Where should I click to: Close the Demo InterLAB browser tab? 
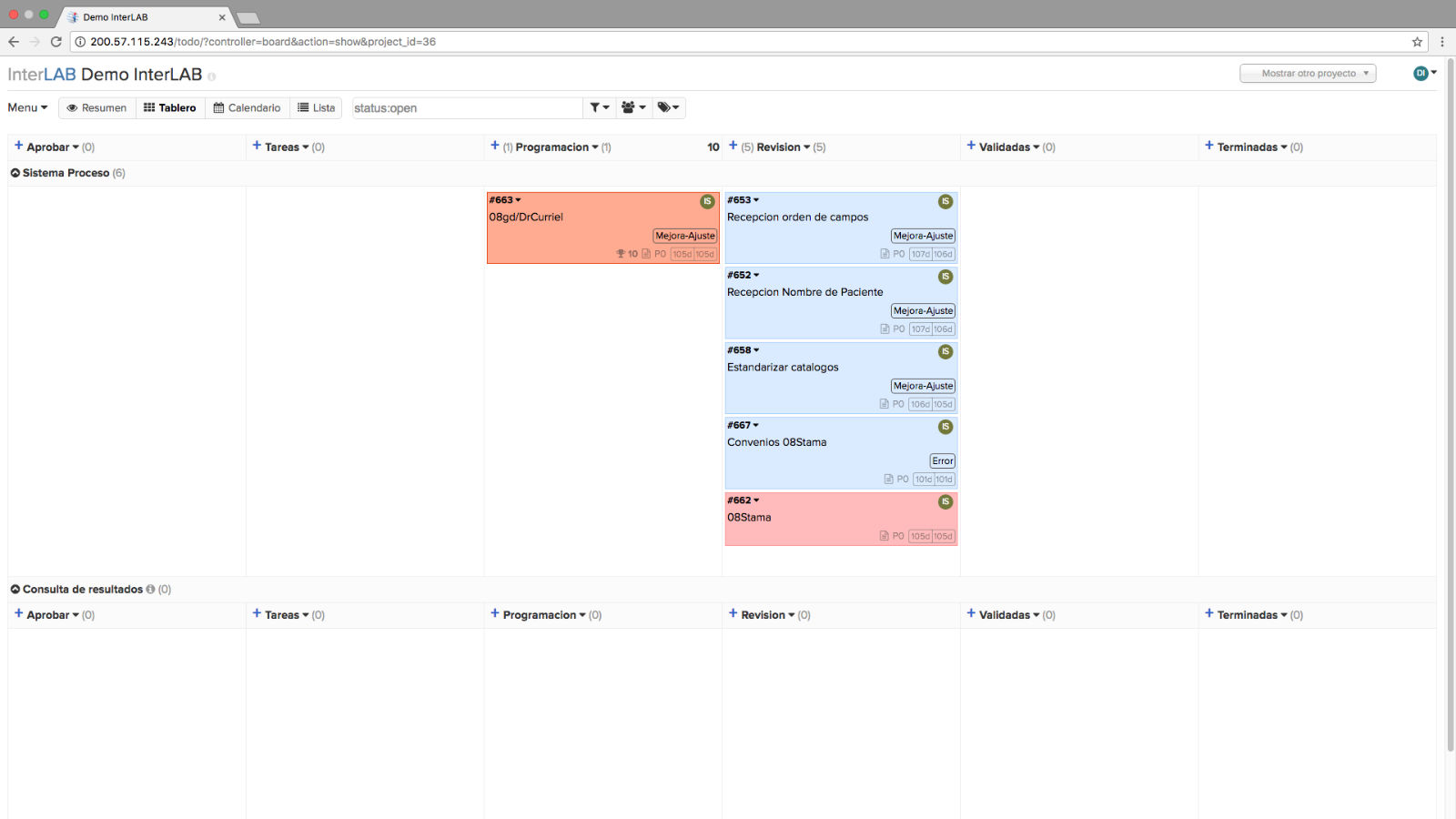click(222, 17)
